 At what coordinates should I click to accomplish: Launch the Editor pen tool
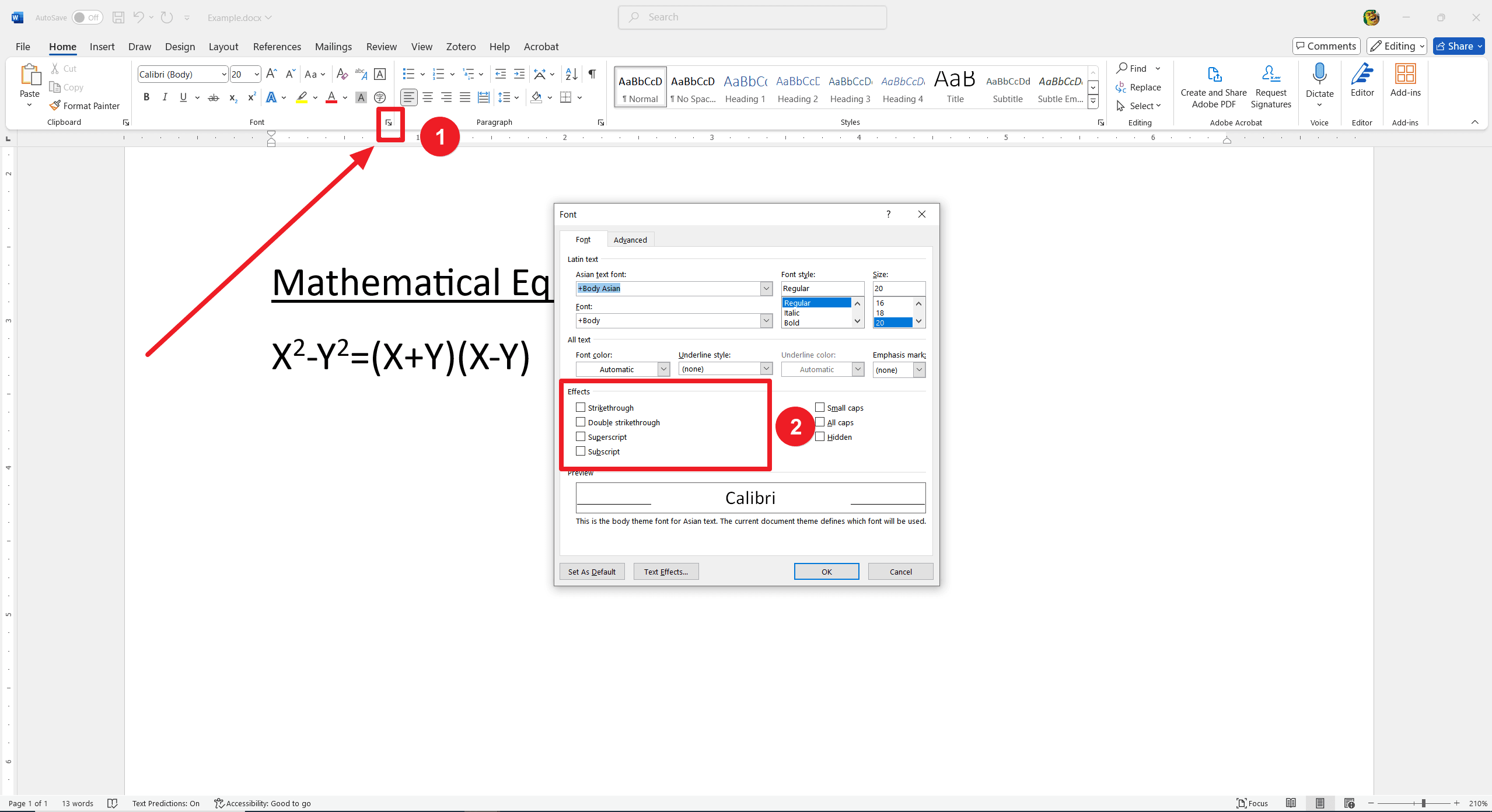1362,76
